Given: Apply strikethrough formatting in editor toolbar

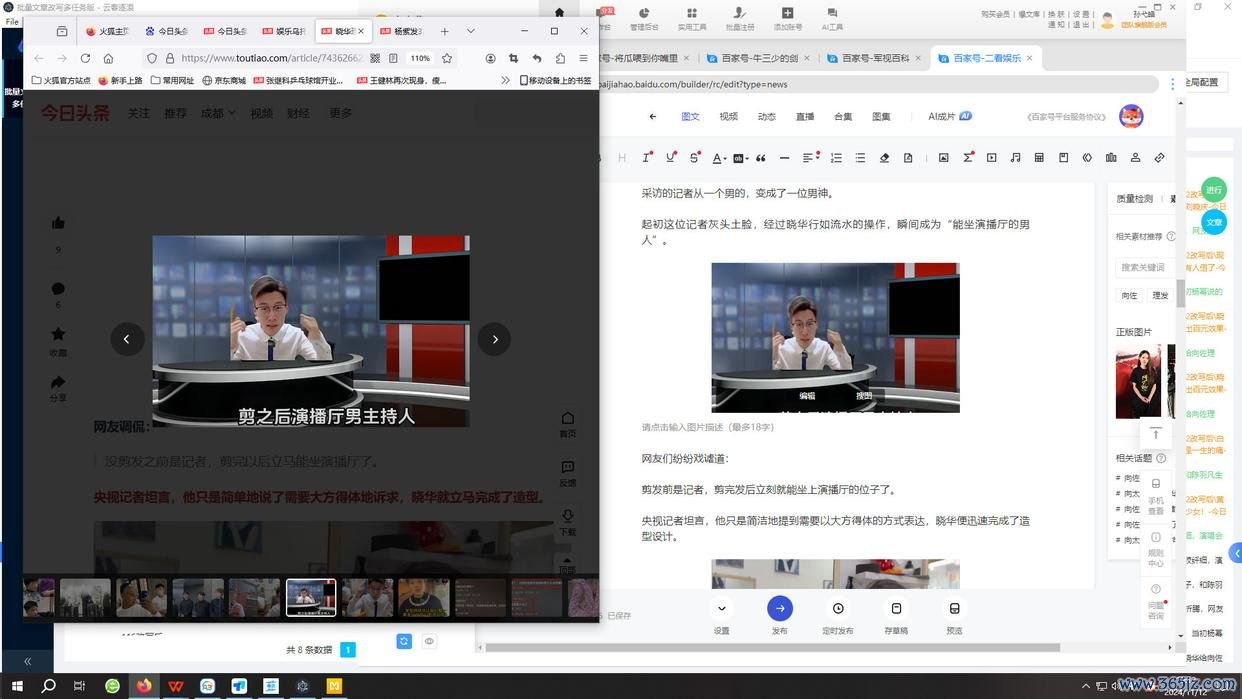Looking at the screenshot, I should [x=694, y=158].
